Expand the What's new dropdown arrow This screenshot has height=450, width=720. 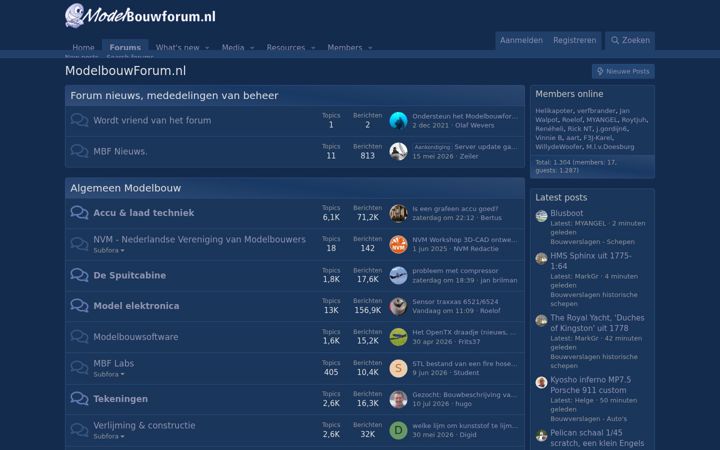(x=207, y=48)
